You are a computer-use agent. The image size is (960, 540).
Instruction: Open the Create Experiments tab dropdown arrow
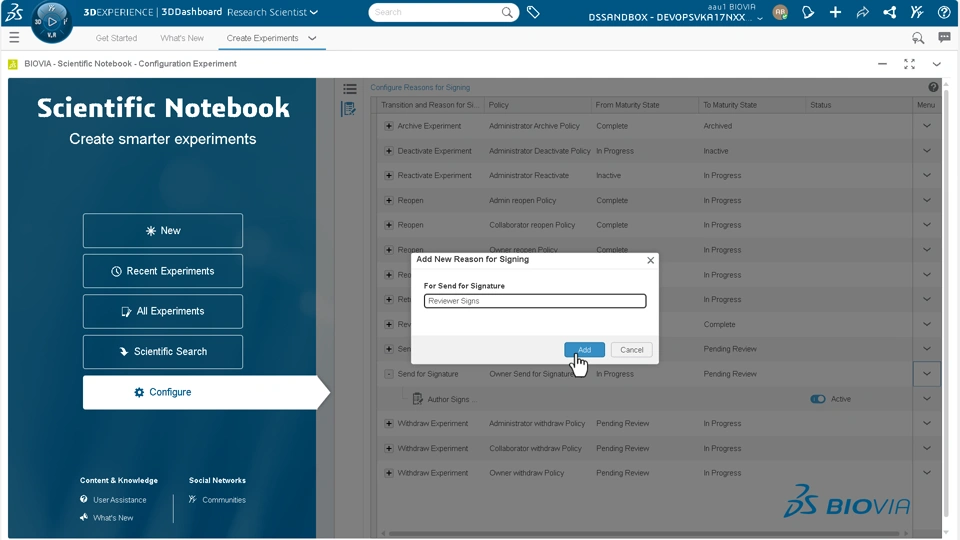pos(312,38)
